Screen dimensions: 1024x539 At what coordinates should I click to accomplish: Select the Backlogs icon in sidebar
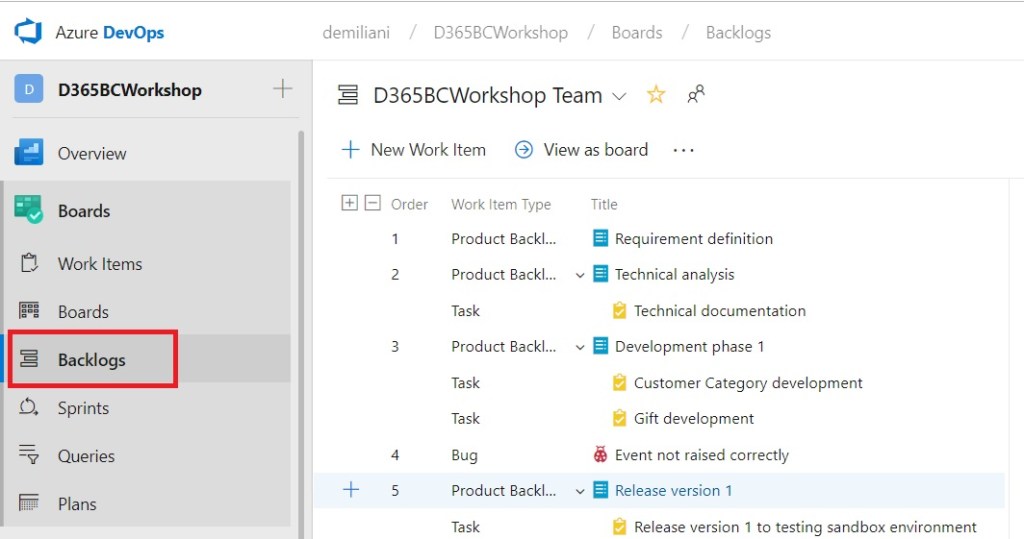29,359
